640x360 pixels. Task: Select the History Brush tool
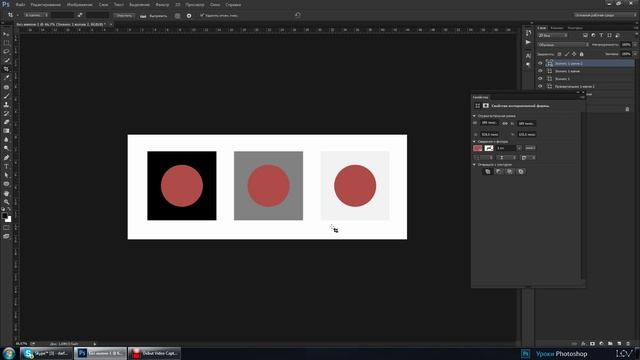click(x=6, y=113)
